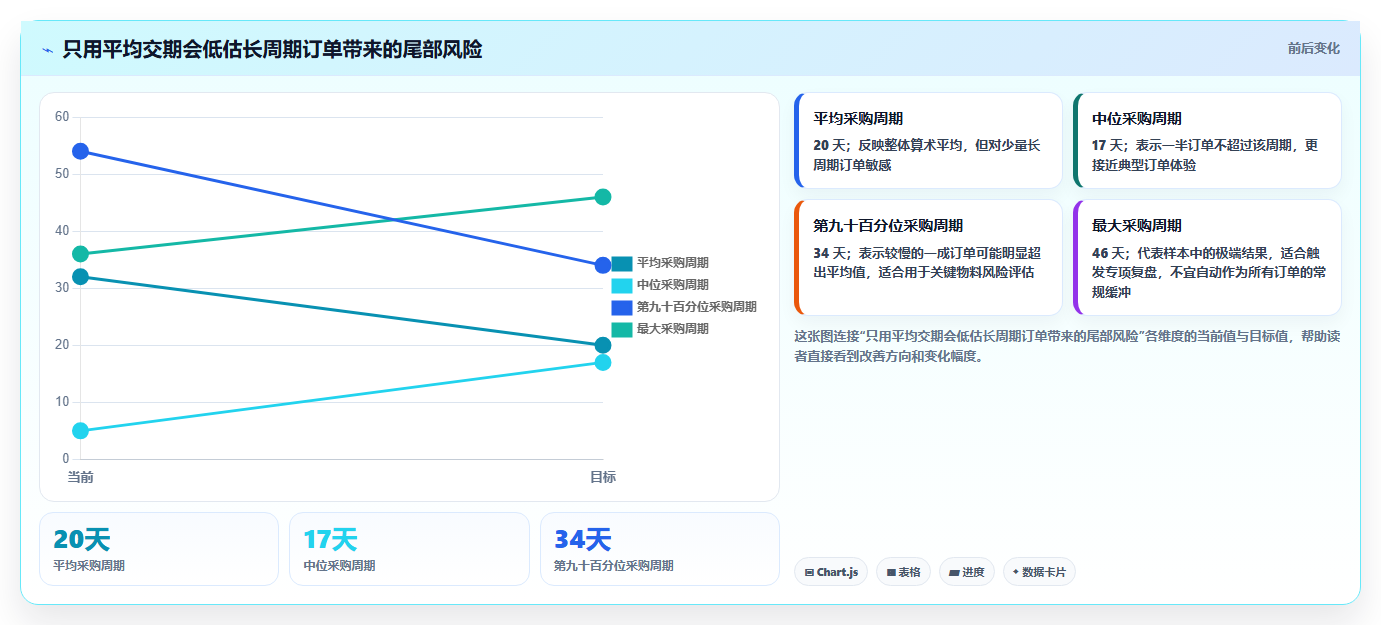This screenshot has height=625, width=1381.
Task: Toggle 第九十百分位采购周期 legend color box
Action: tap(622, 307)
